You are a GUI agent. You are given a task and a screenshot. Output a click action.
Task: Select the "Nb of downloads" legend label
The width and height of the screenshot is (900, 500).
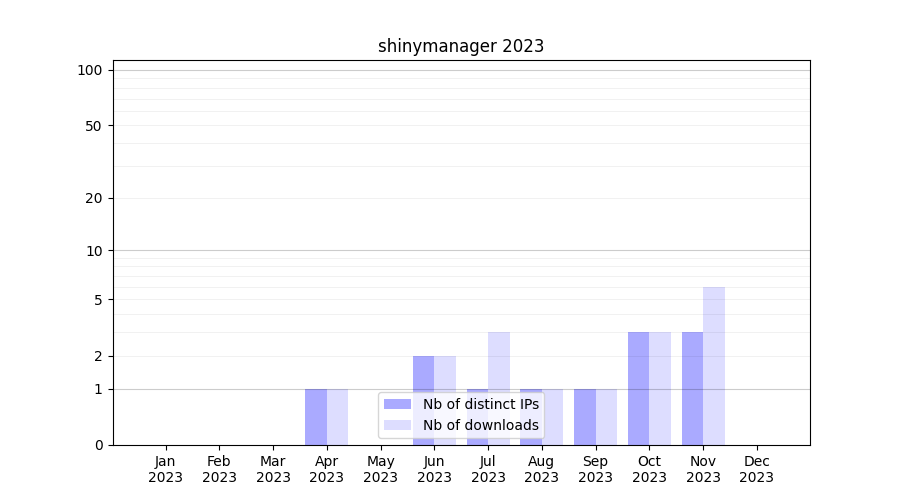pos(480,425)
